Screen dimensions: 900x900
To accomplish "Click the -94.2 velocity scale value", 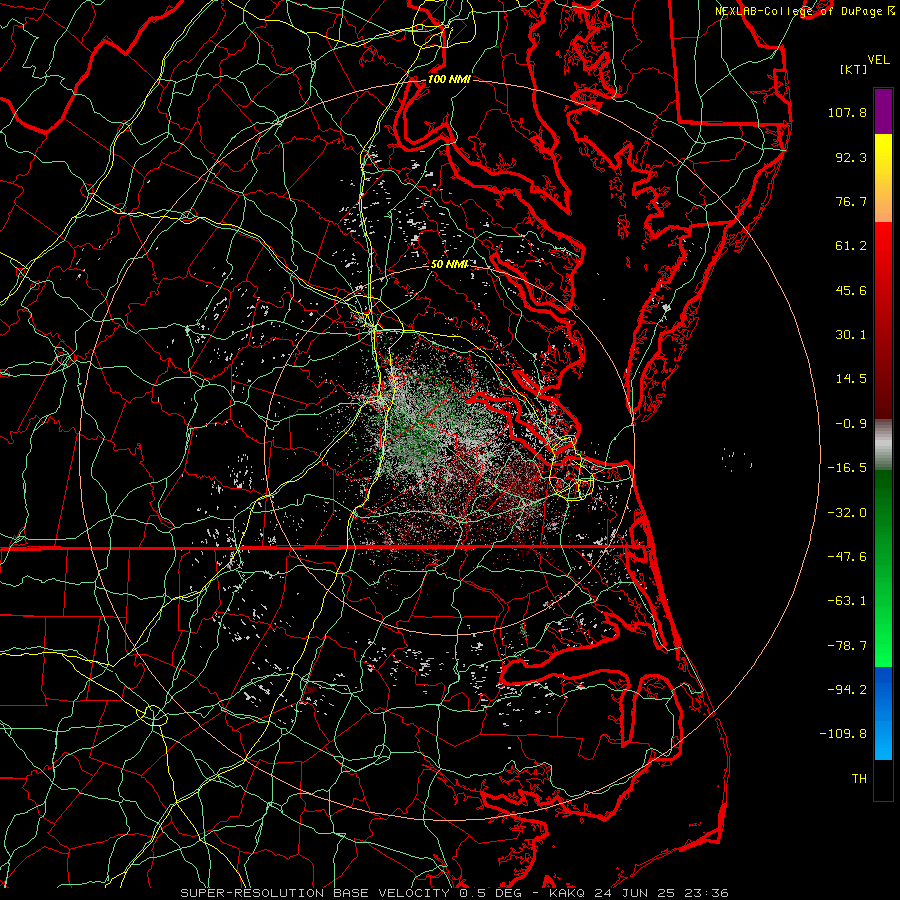I will click(847, 690).
